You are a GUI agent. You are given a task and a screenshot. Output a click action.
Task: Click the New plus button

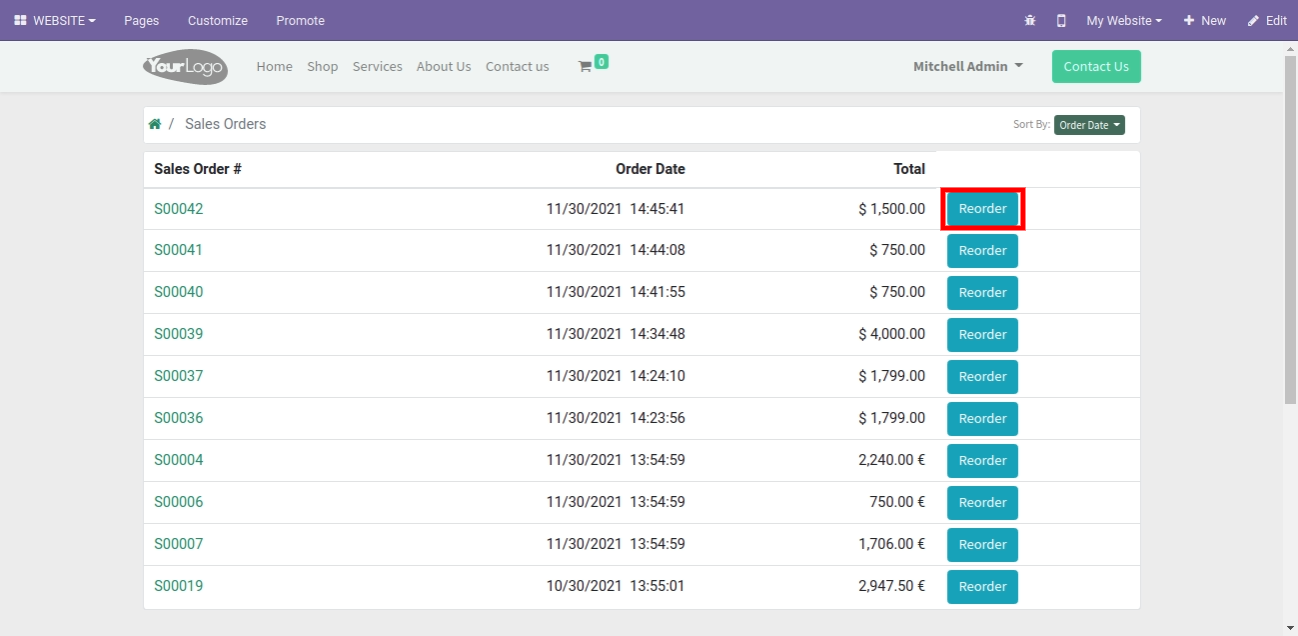(1204, 20)
